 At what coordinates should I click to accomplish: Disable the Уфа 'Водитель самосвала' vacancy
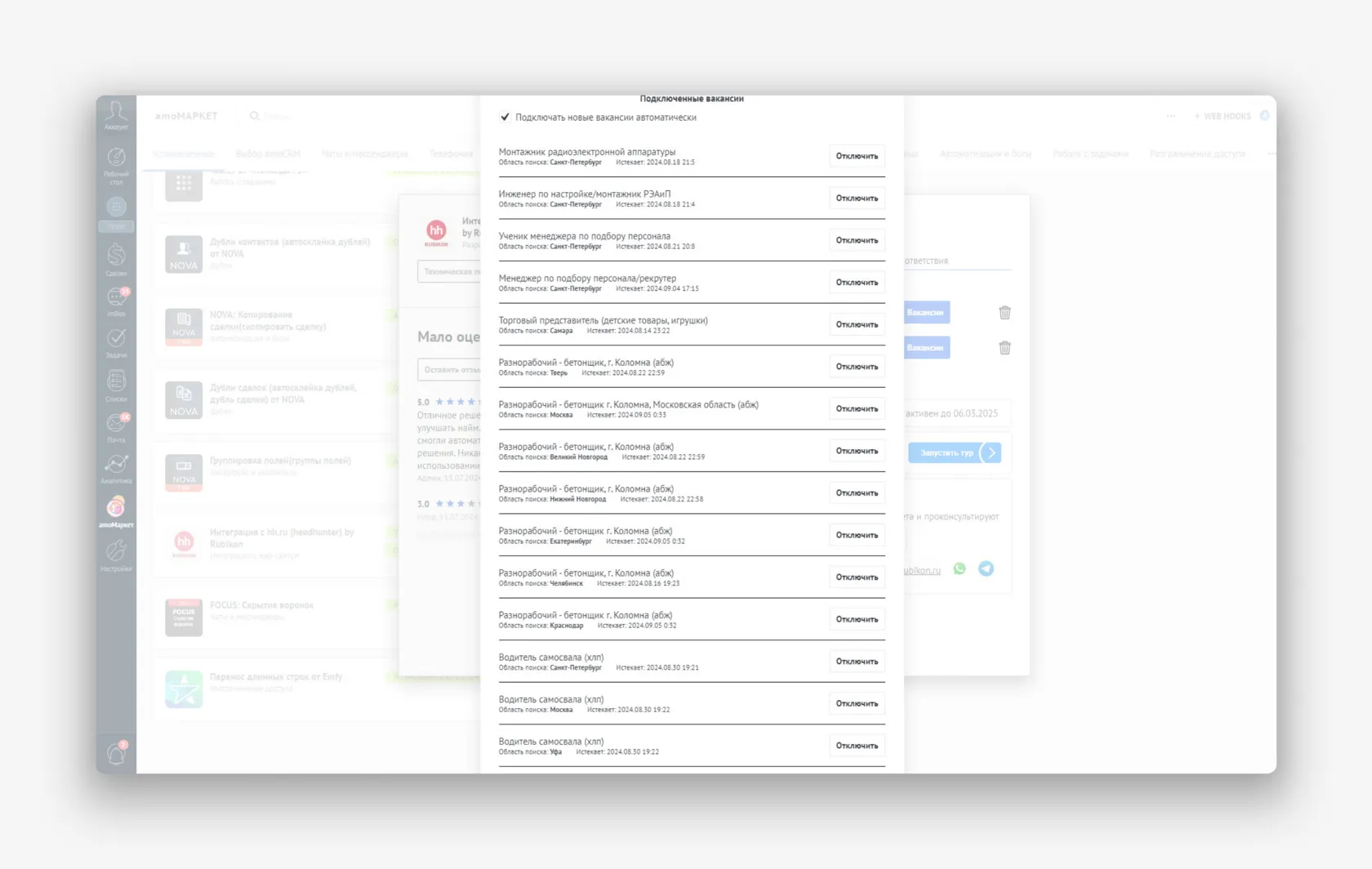click(x=856, y=746)
